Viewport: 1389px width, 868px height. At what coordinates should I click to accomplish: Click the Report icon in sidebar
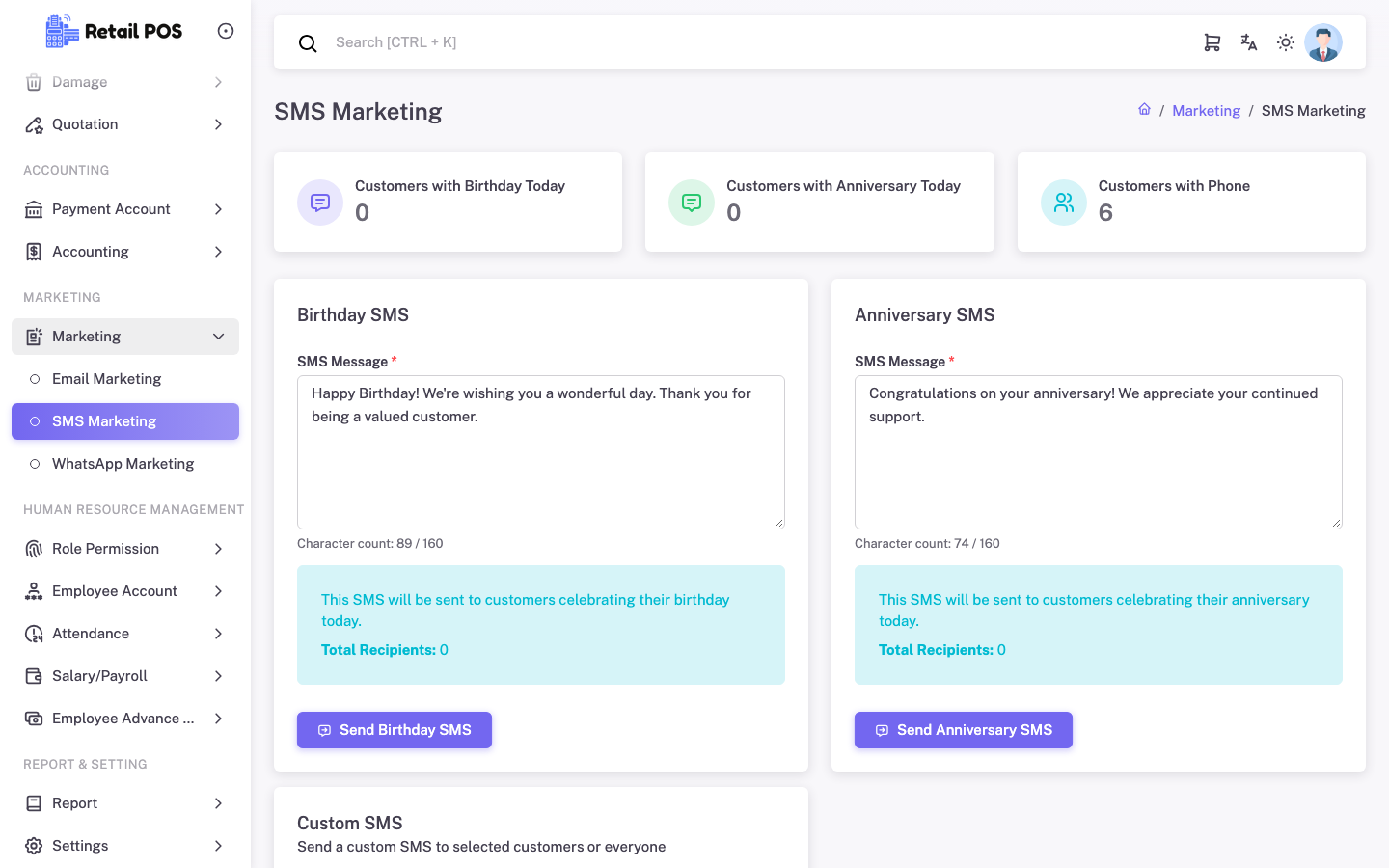[34, 803]
